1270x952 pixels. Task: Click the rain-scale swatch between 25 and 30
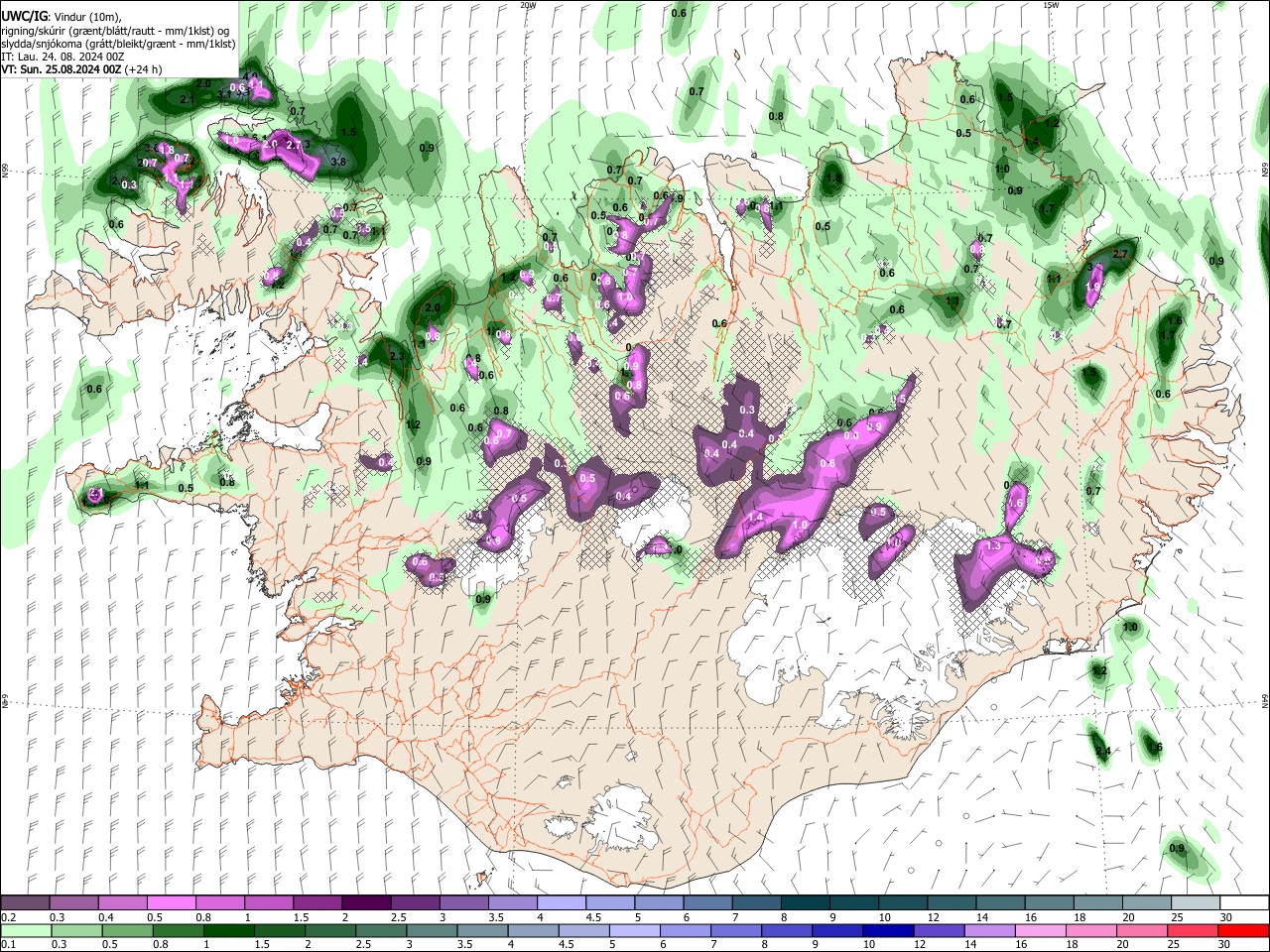point(1192,931)
